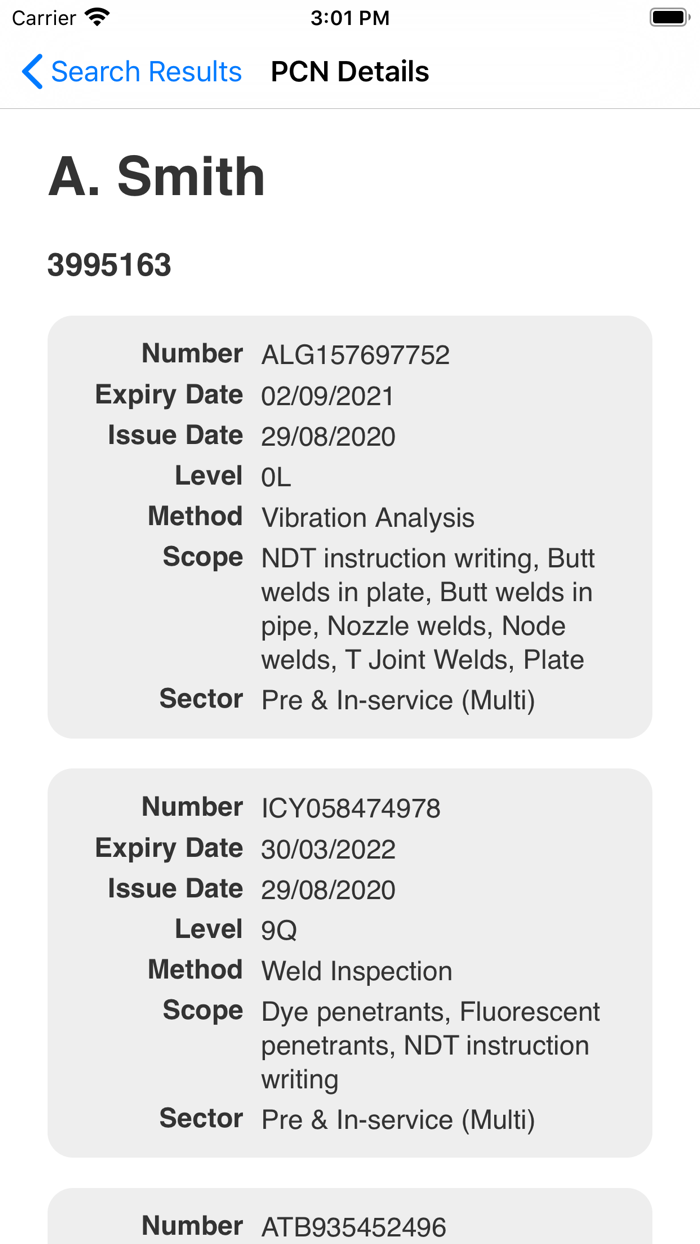Tap the Wi-Fi signal icon
The height and width of the screenshot is (1244, 700).
point(95,16)
